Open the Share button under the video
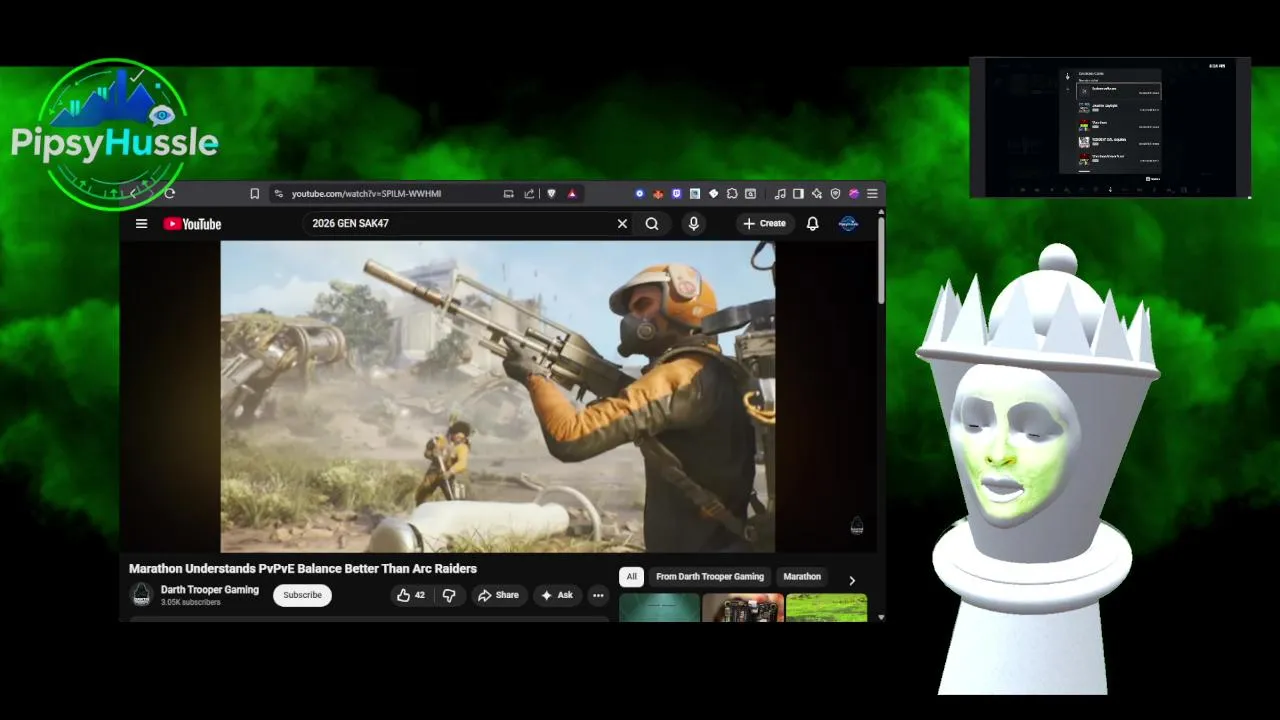The height and width of the screenshot is (720, 1280). point(498,595)
